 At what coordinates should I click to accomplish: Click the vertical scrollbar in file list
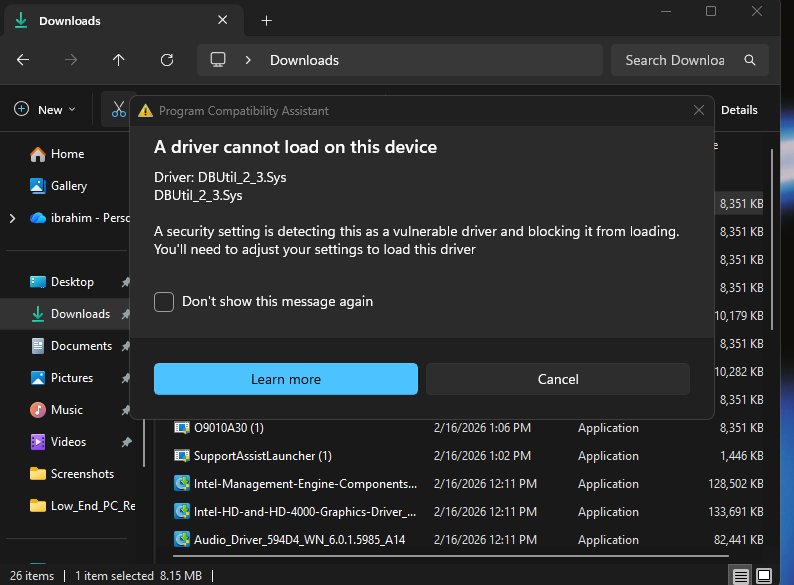click(x=773, y=240)
